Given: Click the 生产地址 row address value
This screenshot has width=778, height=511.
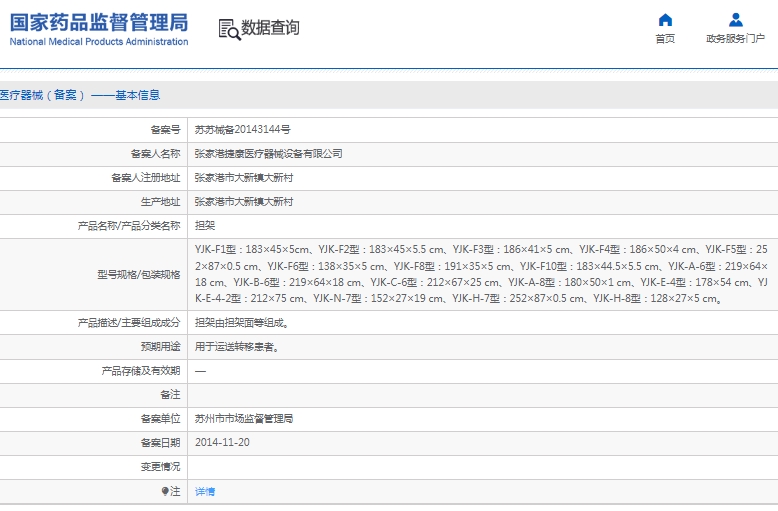Looking at the screenshot, I should tap(244, 202).
